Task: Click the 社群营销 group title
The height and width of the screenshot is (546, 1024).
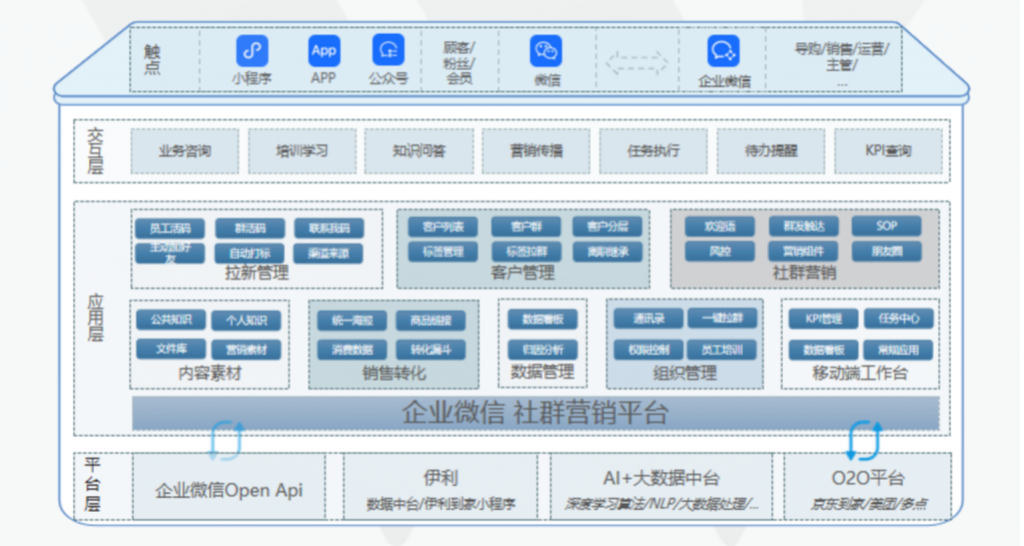Action: click(804, 273)
